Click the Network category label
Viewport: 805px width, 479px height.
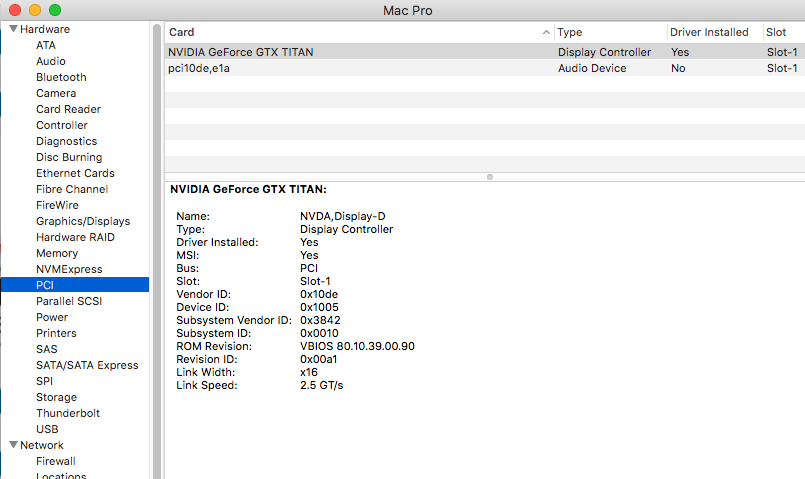[x=42, y=445]
